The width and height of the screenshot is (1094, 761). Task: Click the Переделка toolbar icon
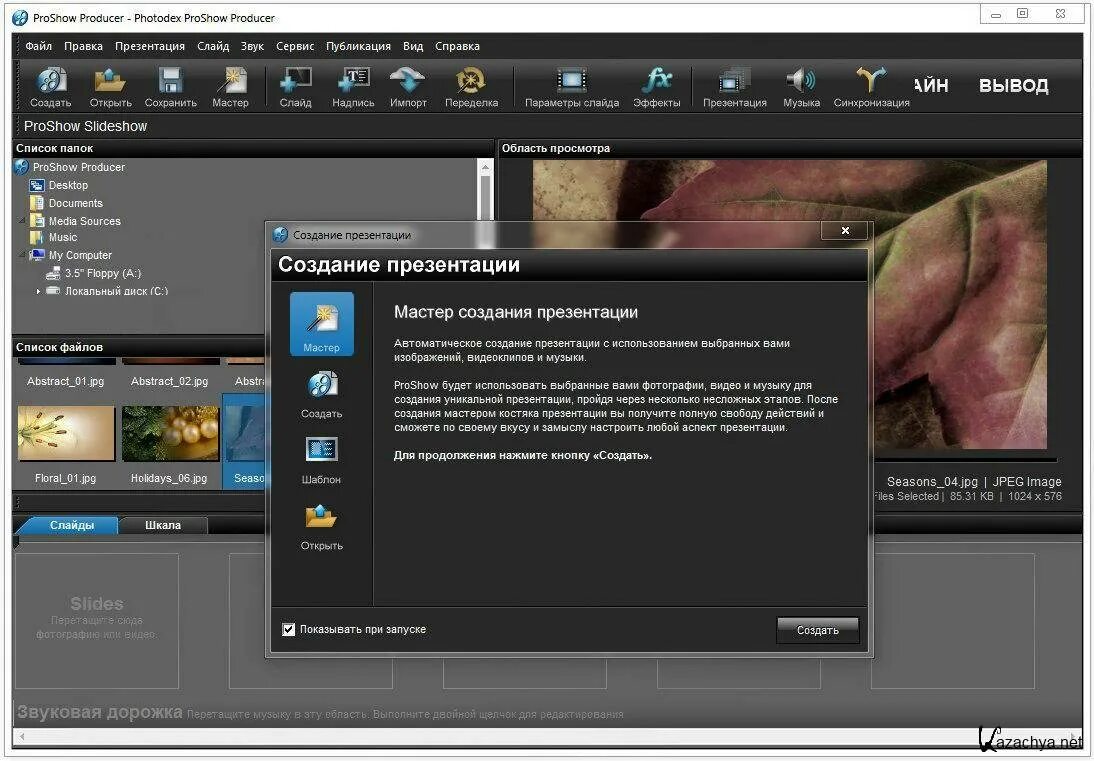click(472, 87)
